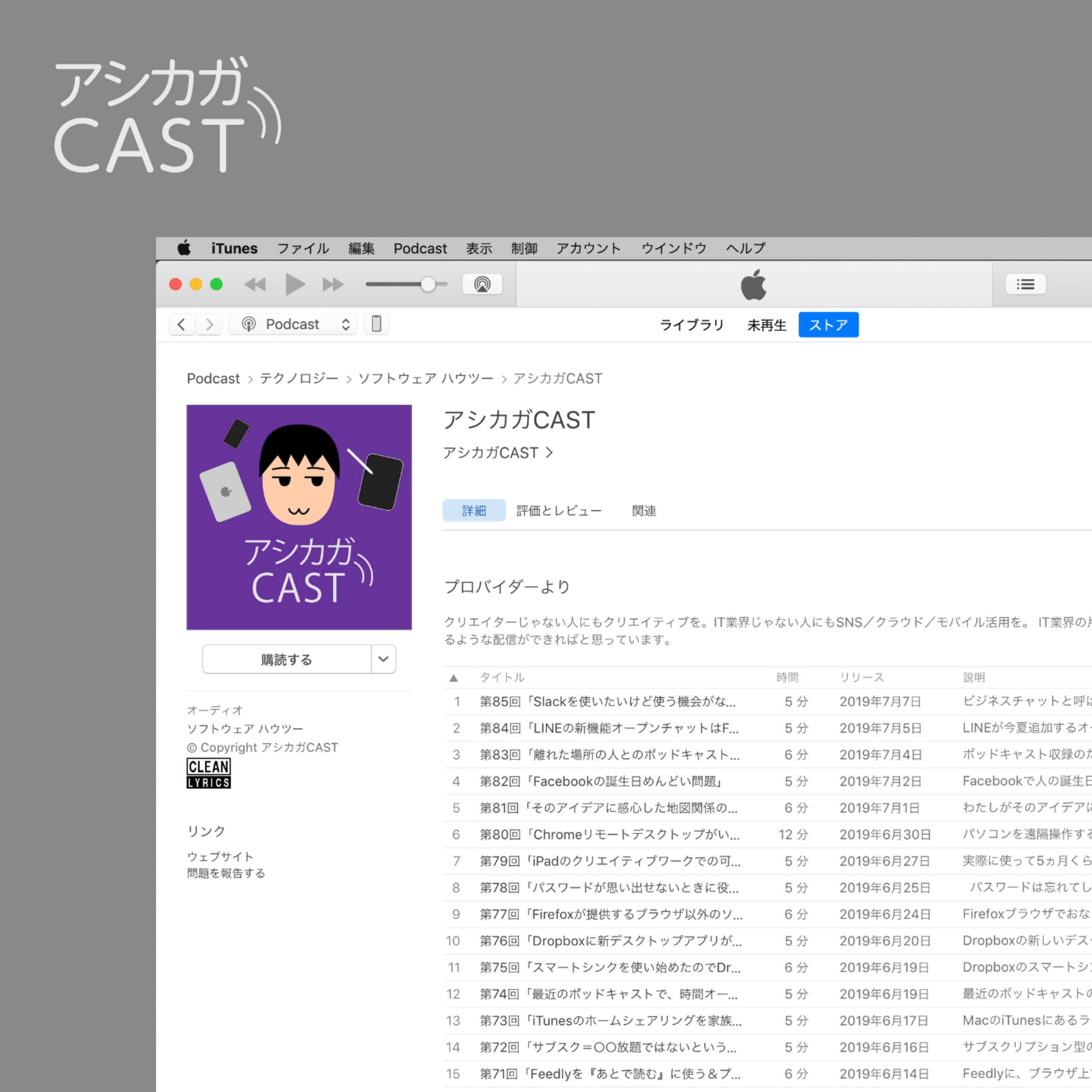Open the 表示 menu
The width and height of the screenshot is (1092, 1092).
(x=479, y=248)
